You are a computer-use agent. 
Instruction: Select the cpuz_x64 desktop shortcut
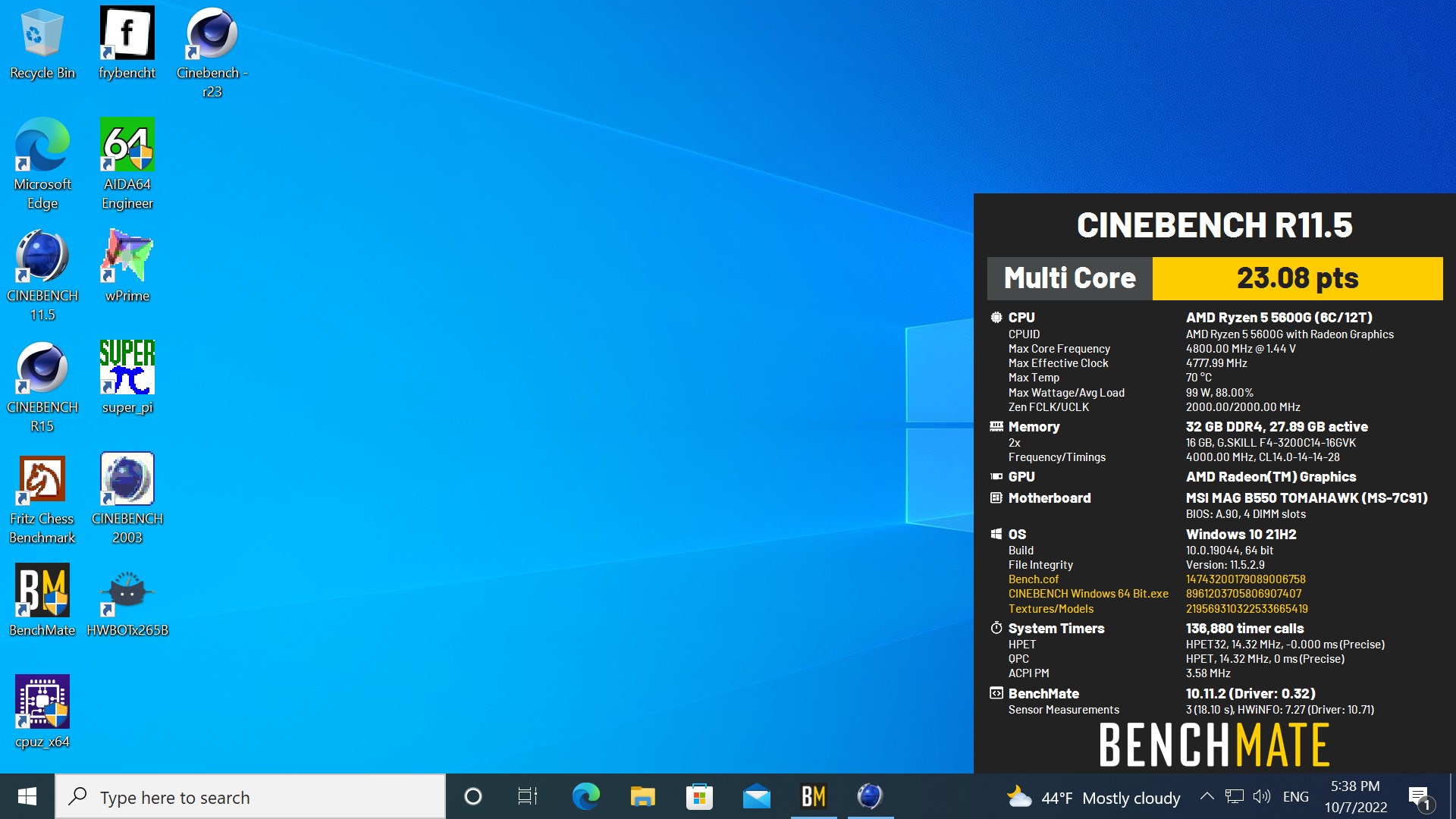(x=42, y=712)
